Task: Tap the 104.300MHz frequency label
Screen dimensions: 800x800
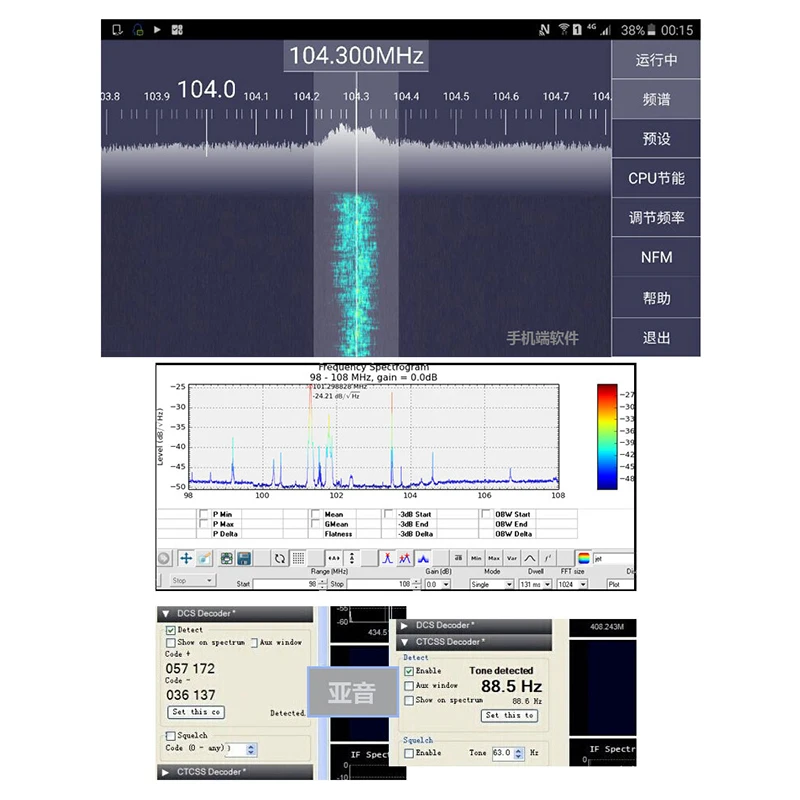Action: 356,56
